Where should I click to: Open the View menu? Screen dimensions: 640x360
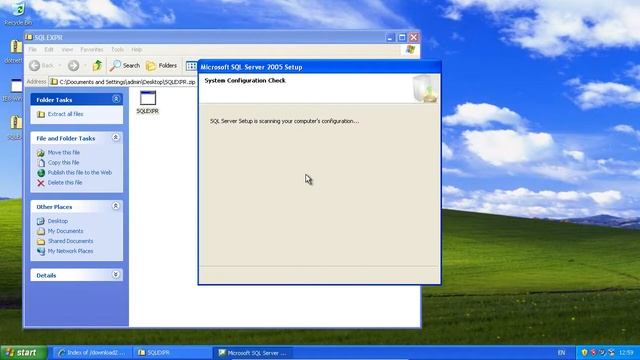pyautogui.click(x=67, y=49)
